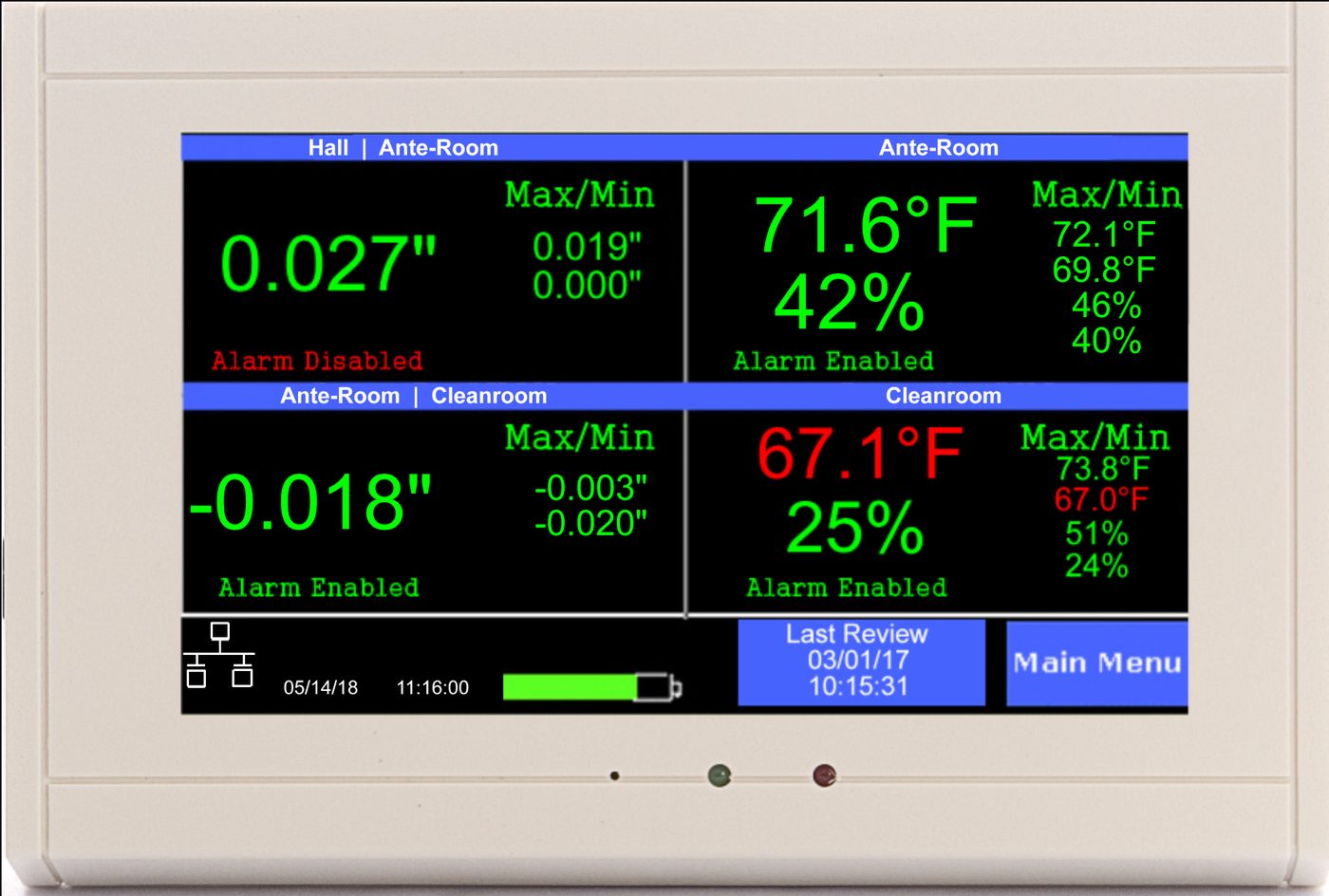
Task: Select the 0.027" pressure reading
Action: click(x=328, y=264)
